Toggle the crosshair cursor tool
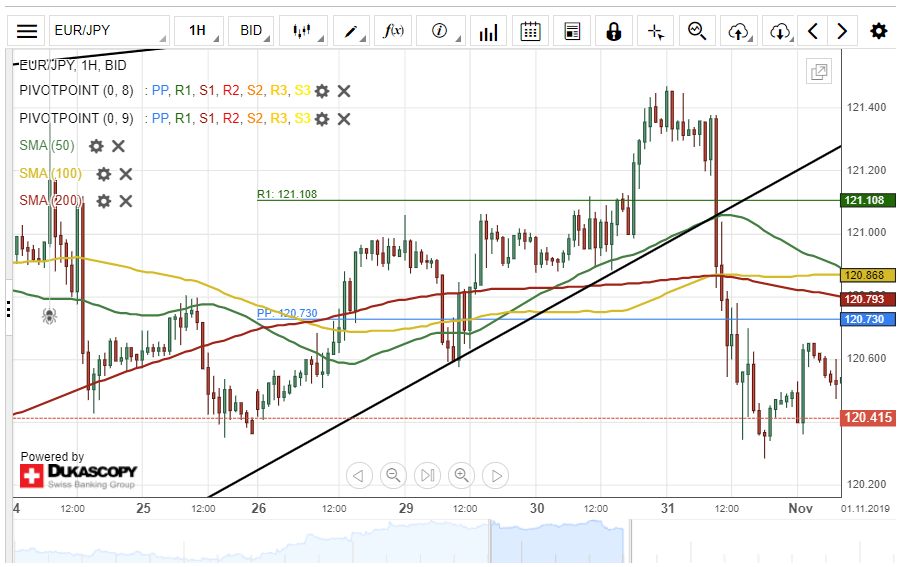 coord(656,31)
